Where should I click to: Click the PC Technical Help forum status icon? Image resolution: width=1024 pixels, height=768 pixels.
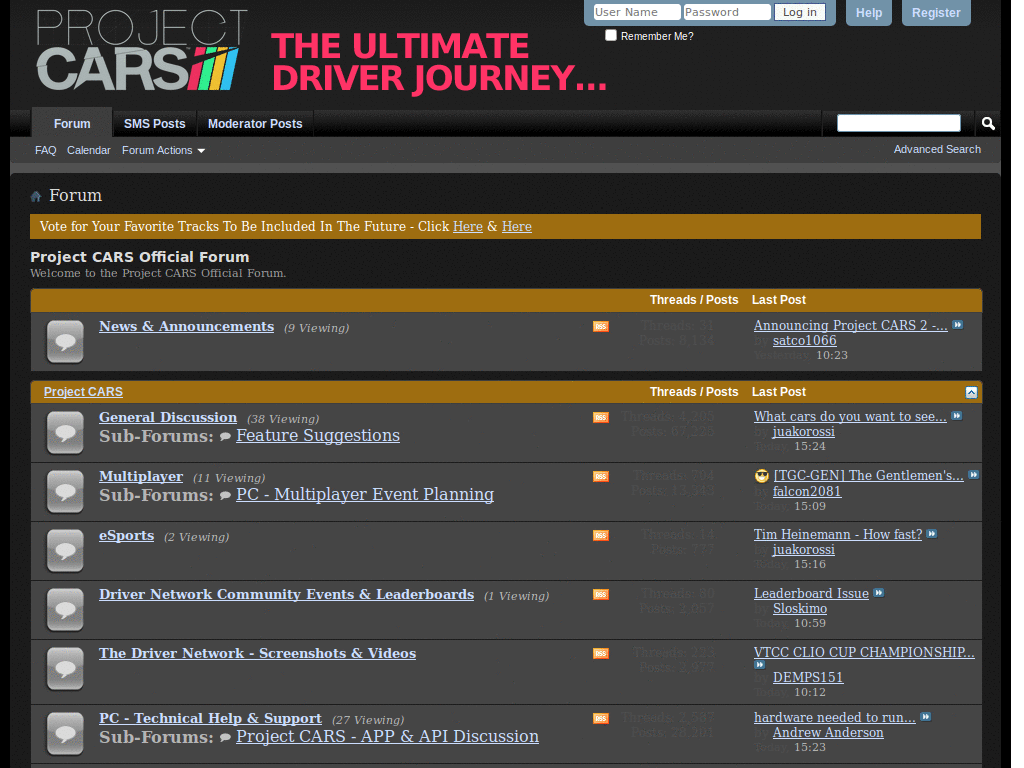[x=65, y=733]
